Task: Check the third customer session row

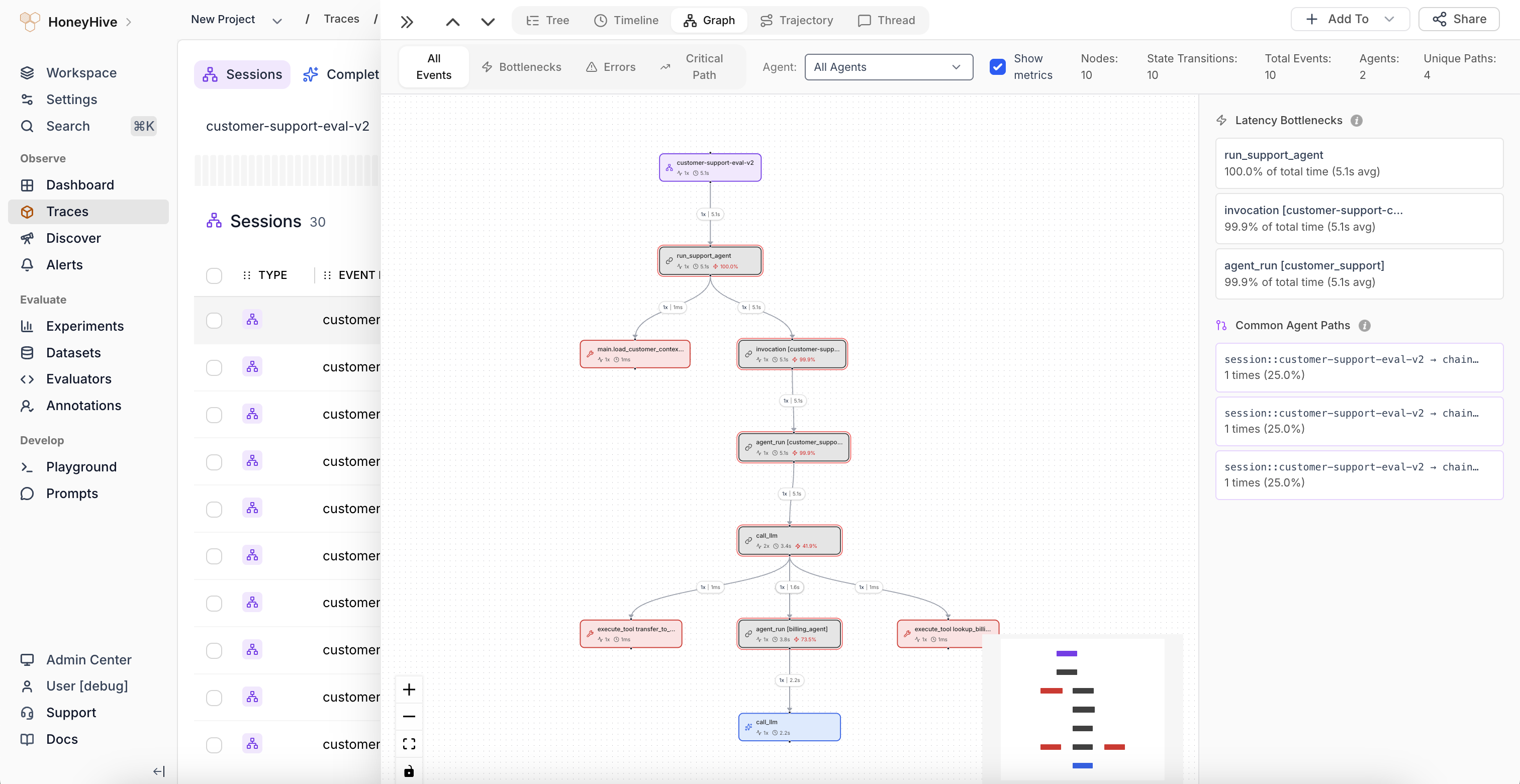Action: tap(214, 415)
